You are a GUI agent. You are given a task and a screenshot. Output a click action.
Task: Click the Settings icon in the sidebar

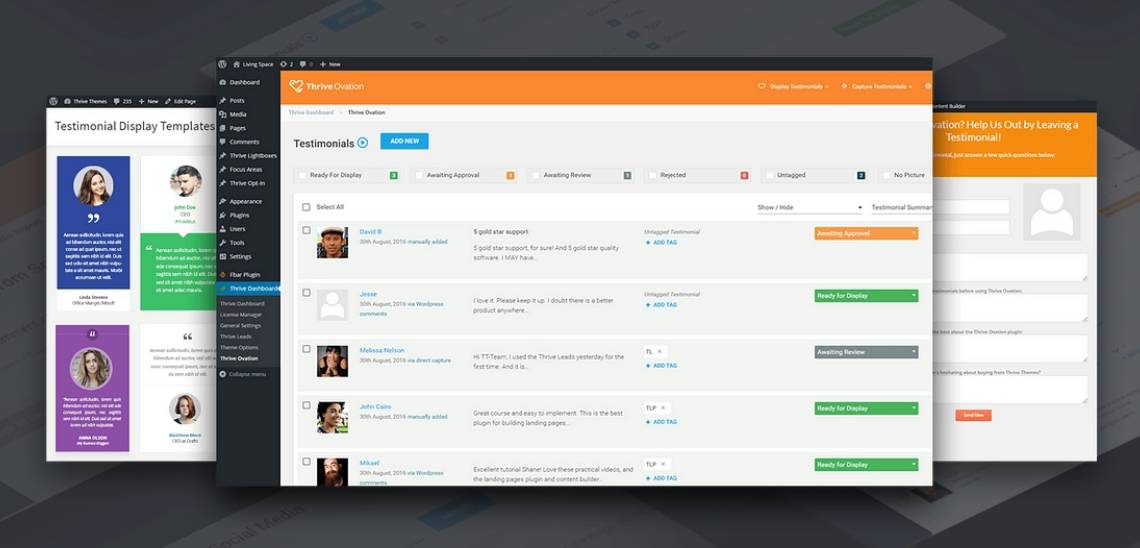click(222, 257)
